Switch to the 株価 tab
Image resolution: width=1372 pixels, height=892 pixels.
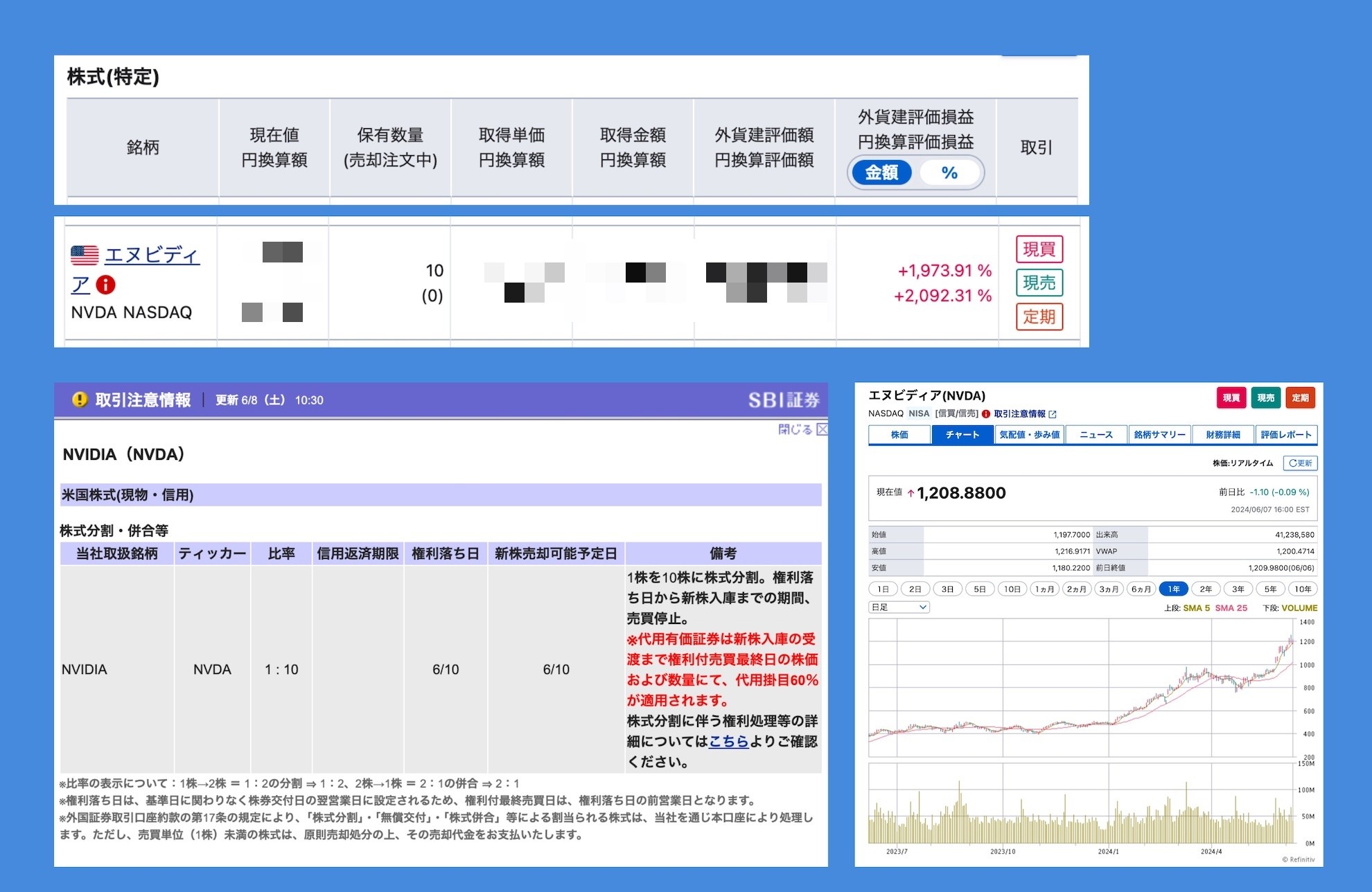(x=899, y=434)
